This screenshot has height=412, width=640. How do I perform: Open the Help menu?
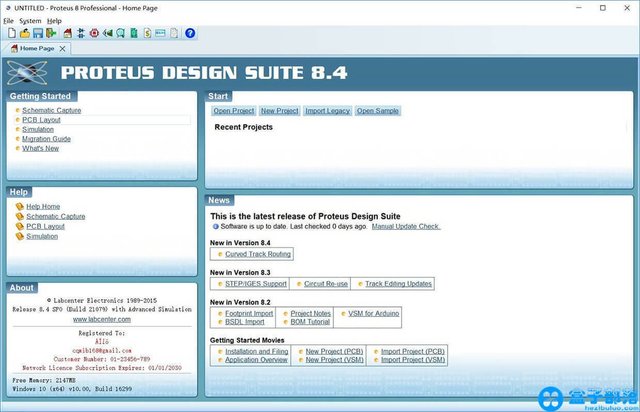coord(54,21)
